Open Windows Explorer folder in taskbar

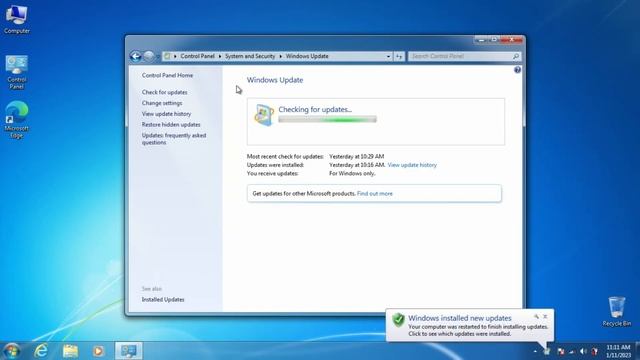click(x=70, y=351)
